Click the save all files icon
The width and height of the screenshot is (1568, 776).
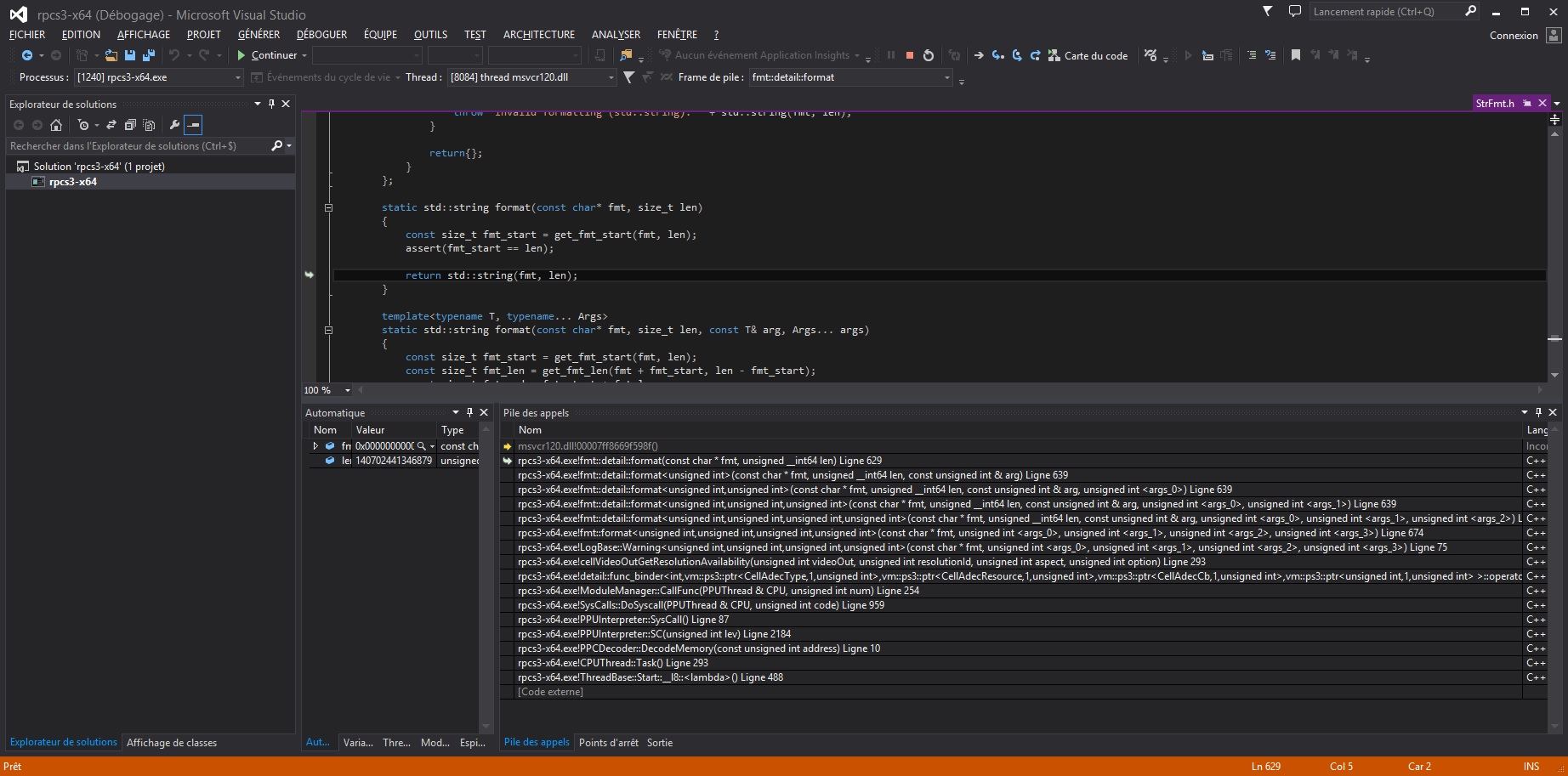point(149,55)
